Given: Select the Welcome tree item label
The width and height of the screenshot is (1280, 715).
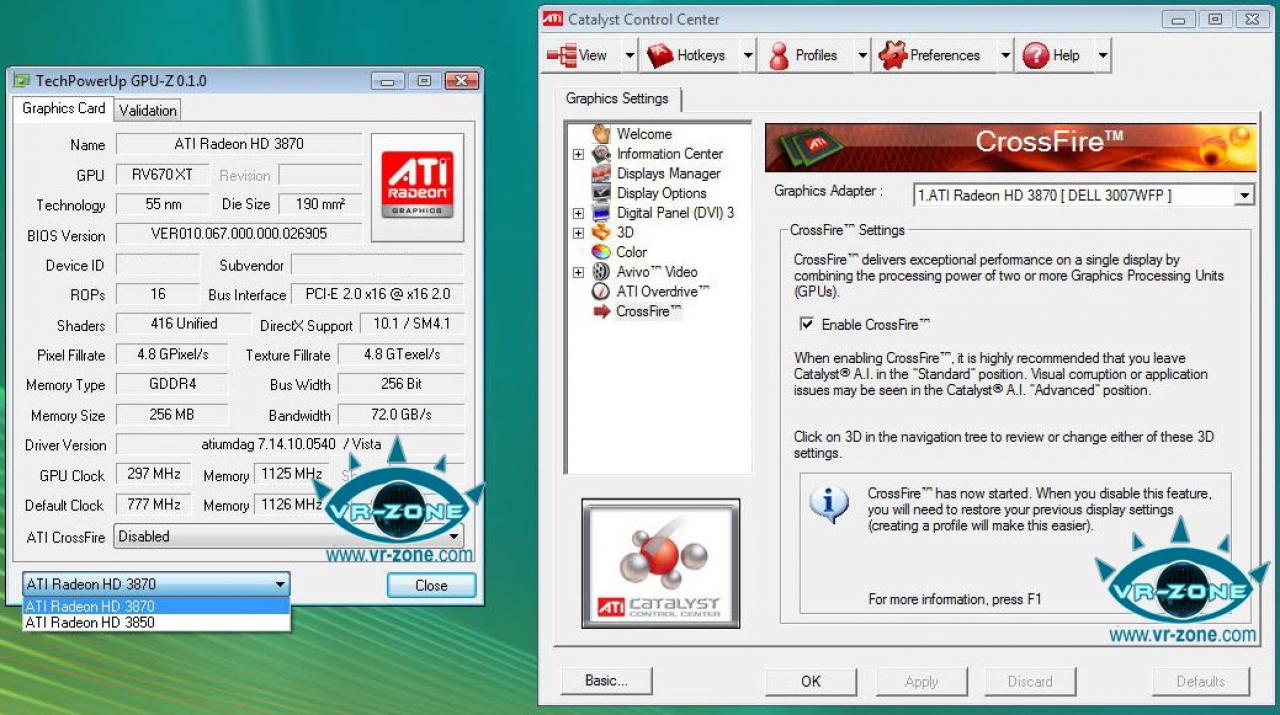Looking at the screenshot, I should (644, 134).
